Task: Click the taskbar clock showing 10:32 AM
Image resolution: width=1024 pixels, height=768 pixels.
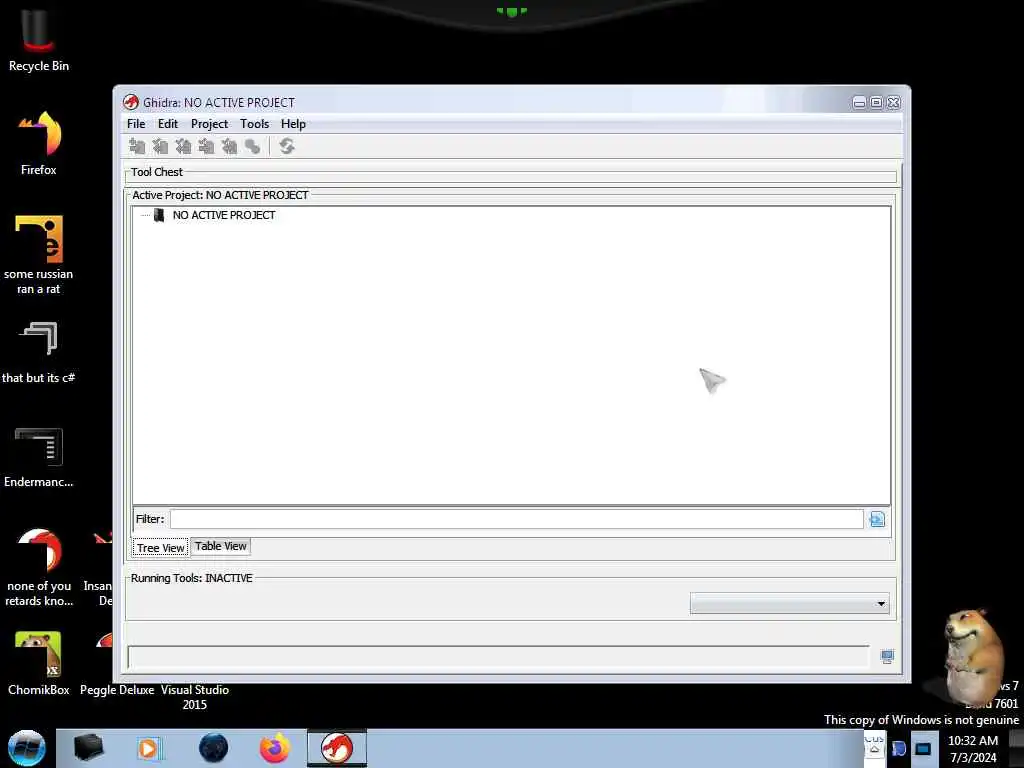Action: 972,749
